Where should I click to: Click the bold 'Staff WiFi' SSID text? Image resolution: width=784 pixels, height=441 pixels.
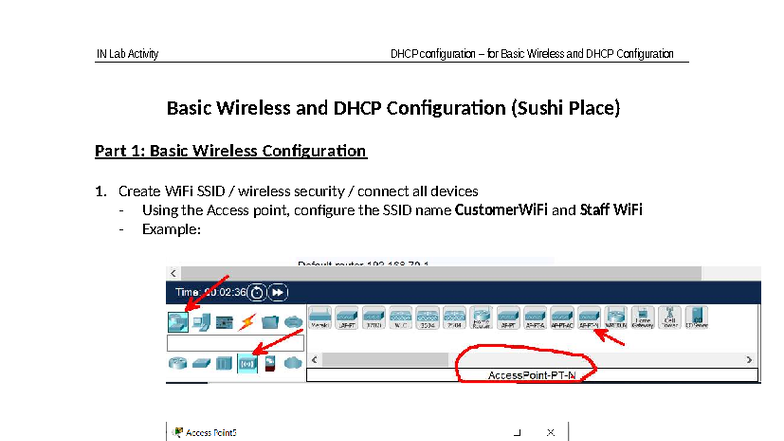pos(611,210)
